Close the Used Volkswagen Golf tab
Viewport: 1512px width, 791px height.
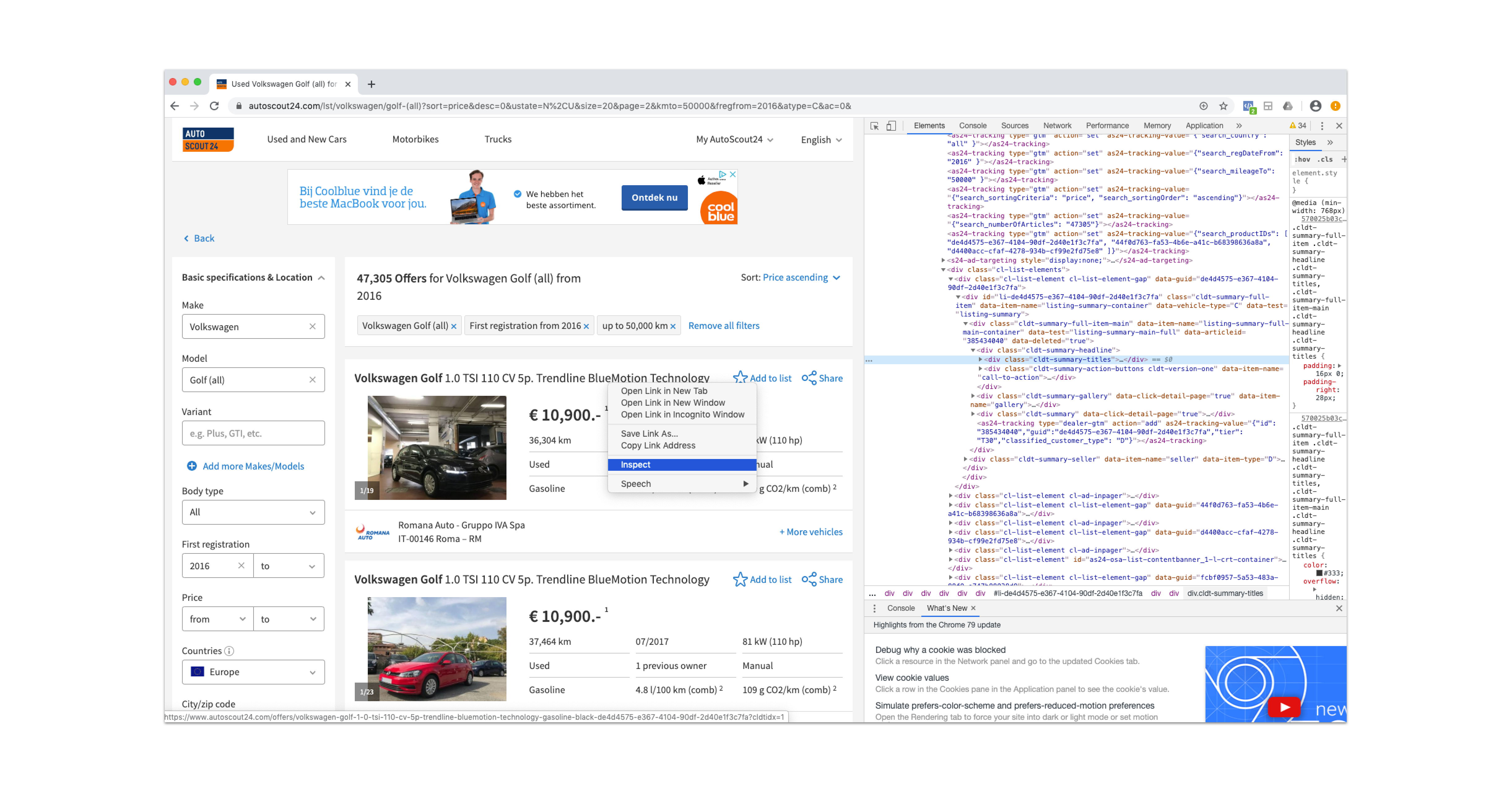coord(347,84)
